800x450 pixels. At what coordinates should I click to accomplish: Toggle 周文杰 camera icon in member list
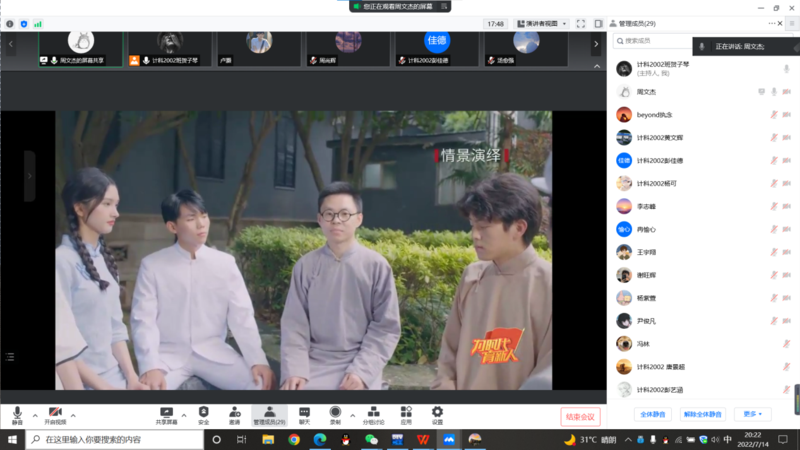787,92
